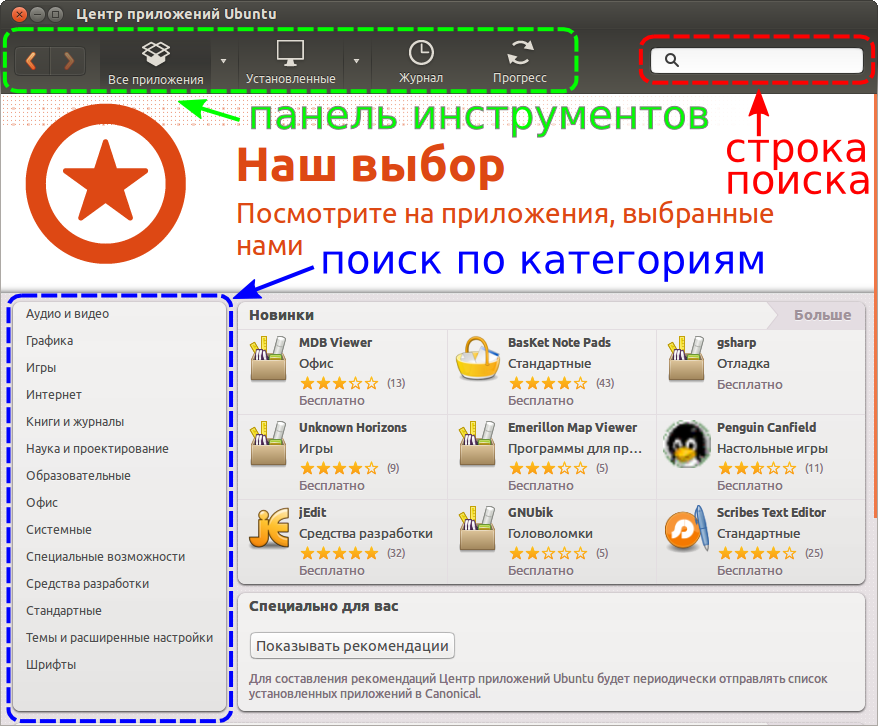
Task: Open the BasKet Note Pads title
Action: pos(559,343)
